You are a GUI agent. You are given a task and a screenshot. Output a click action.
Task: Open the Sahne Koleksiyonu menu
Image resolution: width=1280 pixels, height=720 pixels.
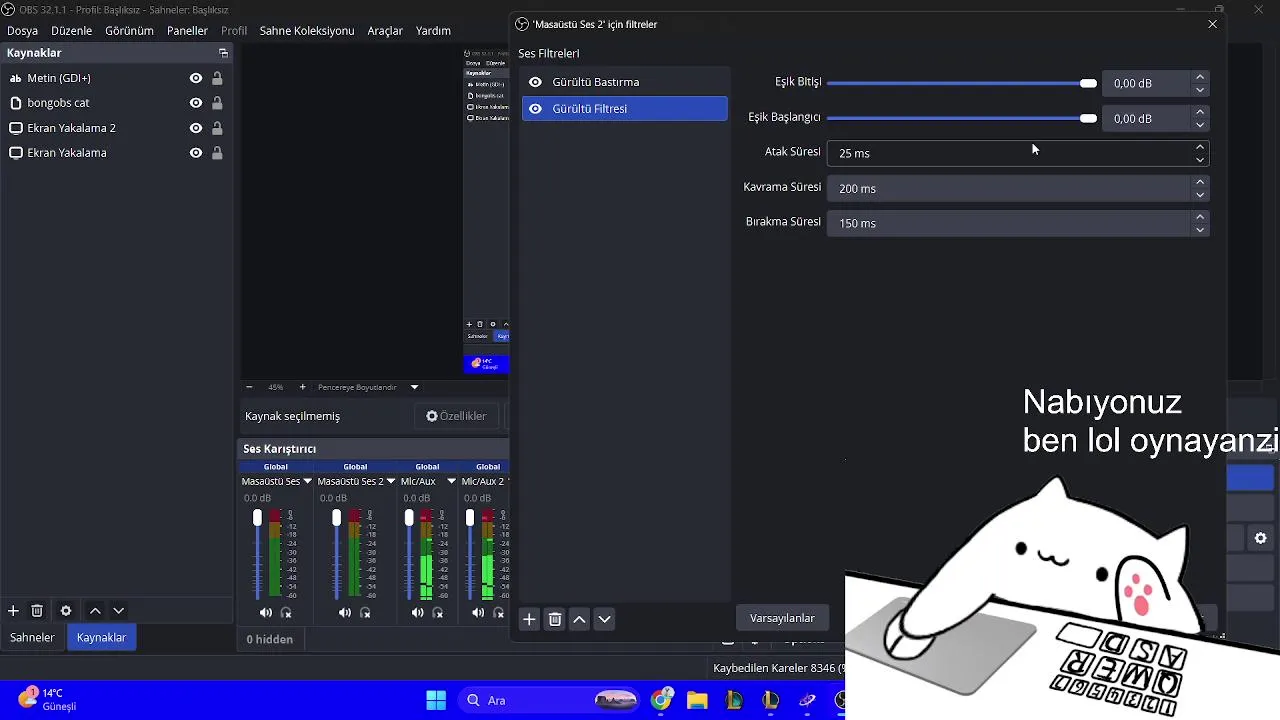point(307,31)
